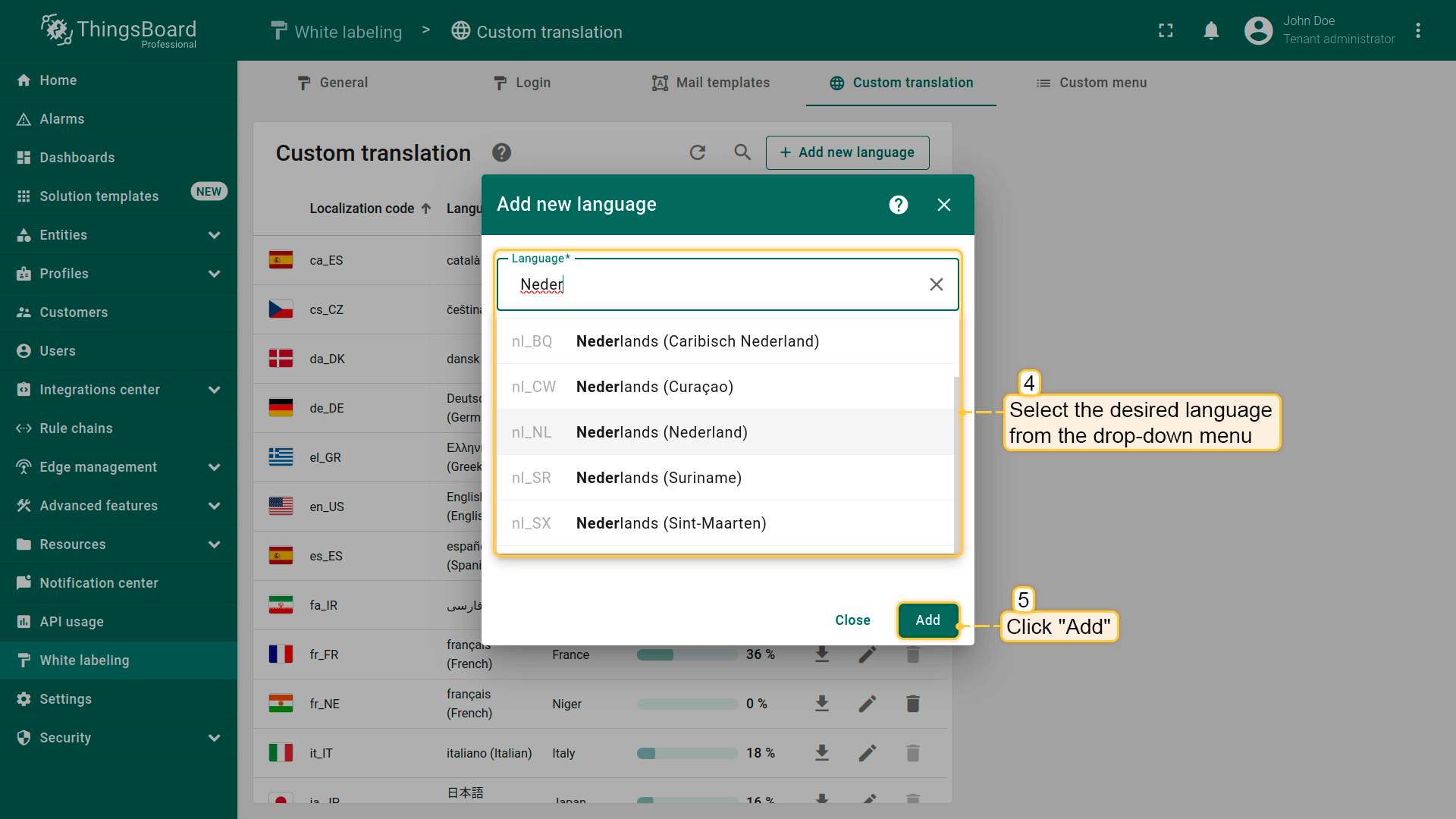Click the help icon in dialog header

[x=899, y=205]
